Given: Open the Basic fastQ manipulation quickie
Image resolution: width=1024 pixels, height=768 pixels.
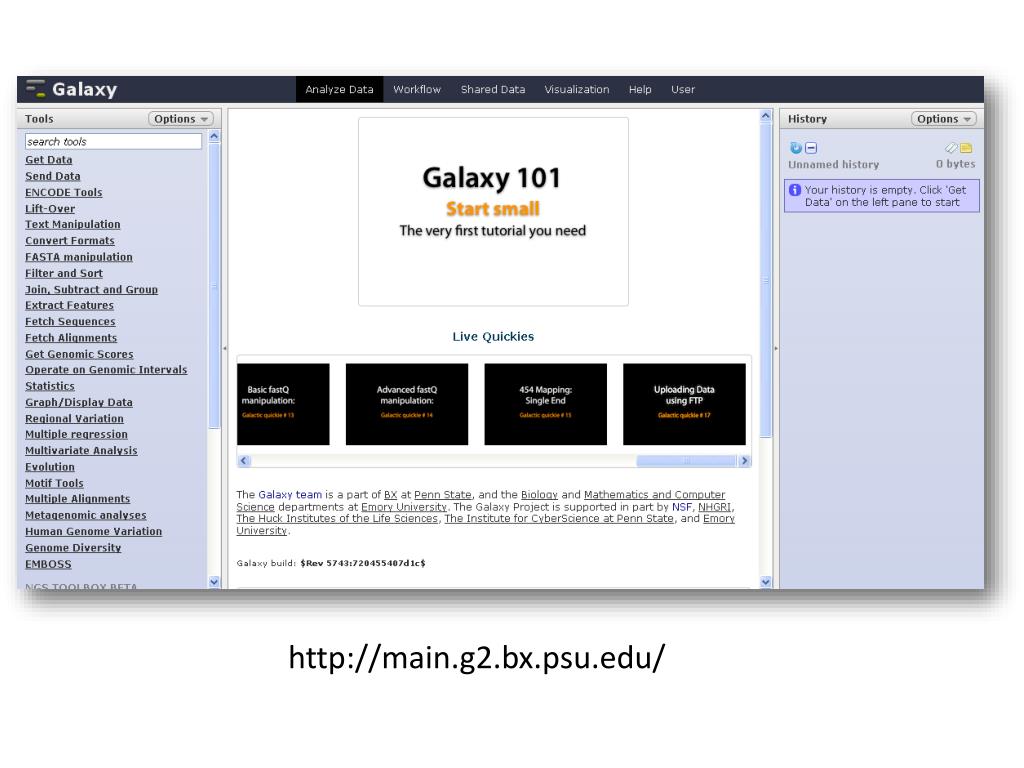Looking at the screenshot, I should [283, 404].
